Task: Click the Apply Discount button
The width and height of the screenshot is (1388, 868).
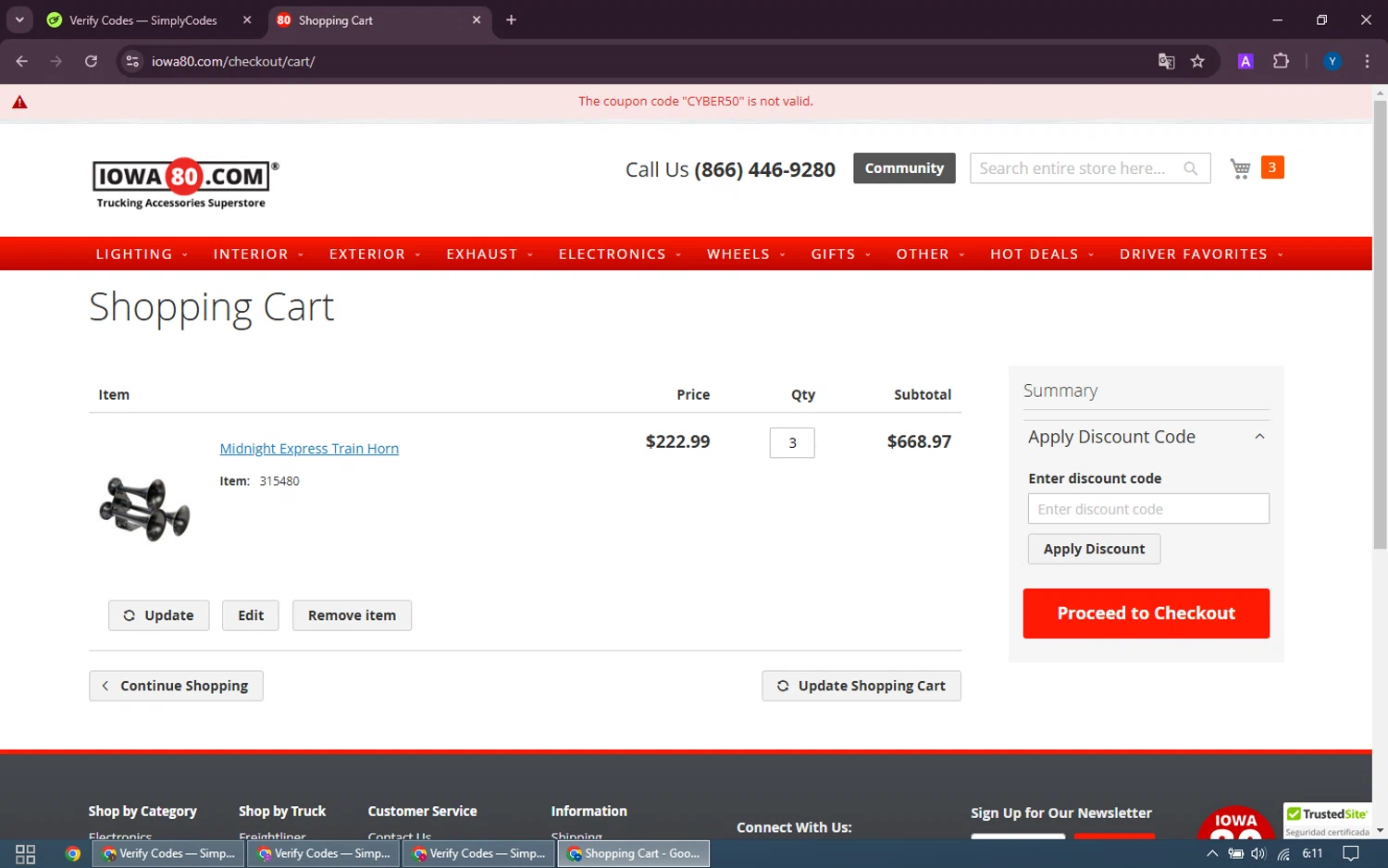Action: (1094, 549)
